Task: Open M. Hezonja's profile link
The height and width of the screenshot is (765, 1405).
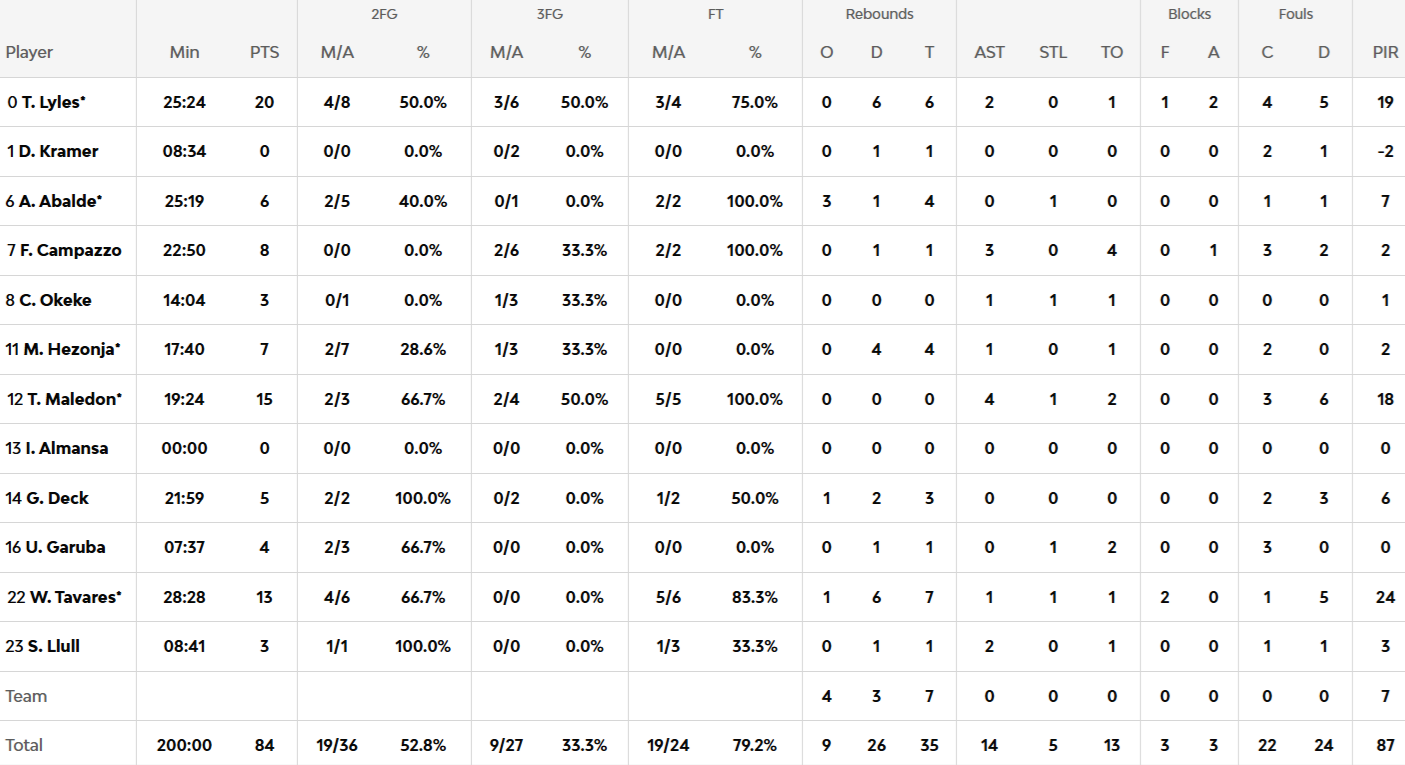Action: [70, 349]
